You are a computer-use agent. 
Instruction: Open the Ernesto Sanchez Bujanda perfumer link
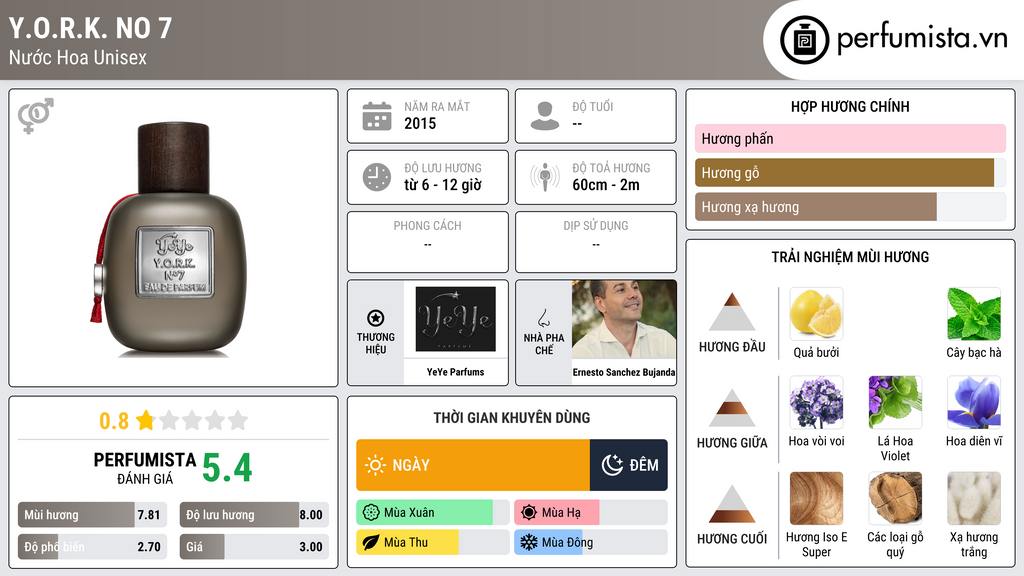(x=624, y=372)
